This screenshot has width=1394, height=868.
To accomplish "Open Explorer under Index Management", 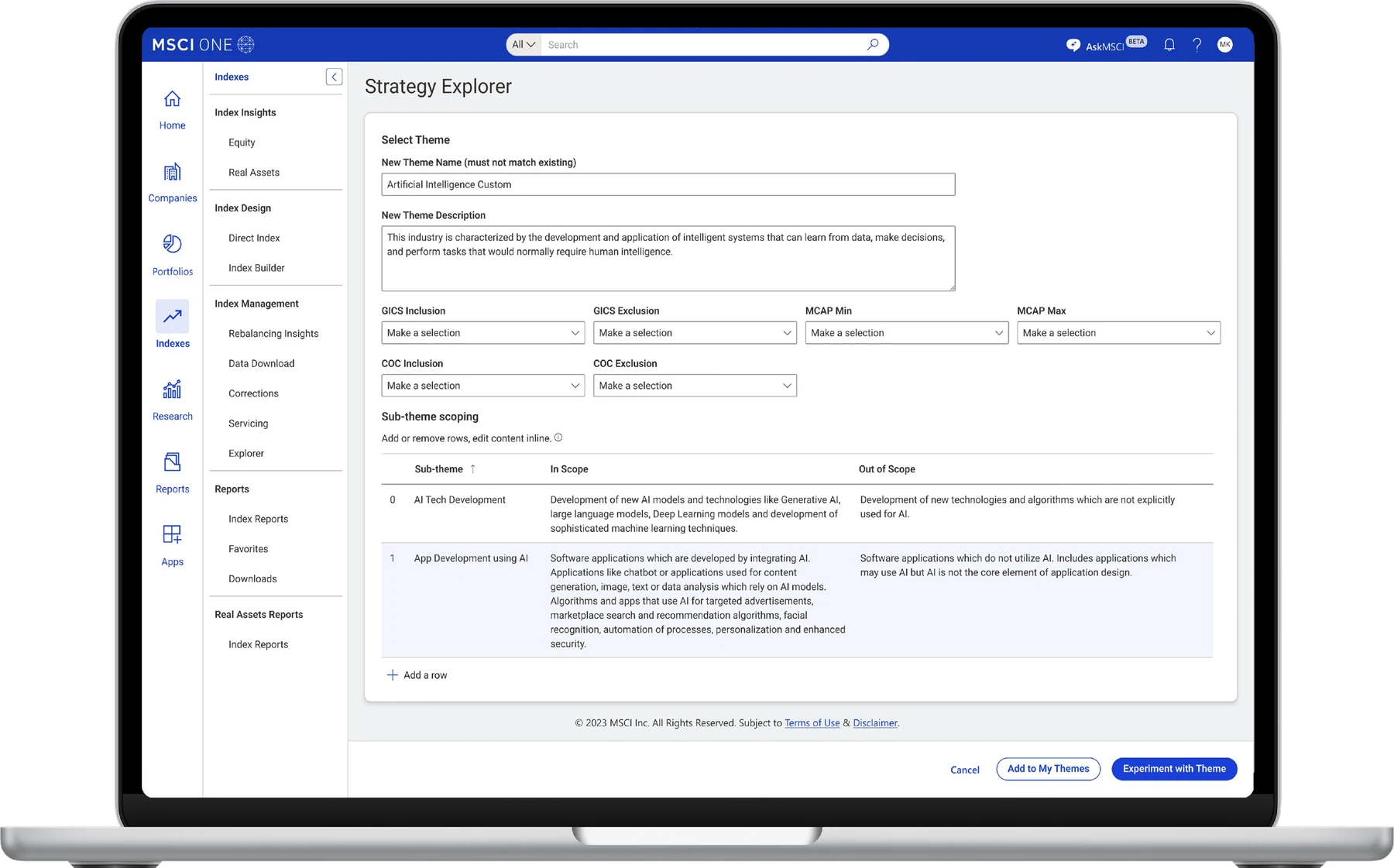I will click(246, 454).
